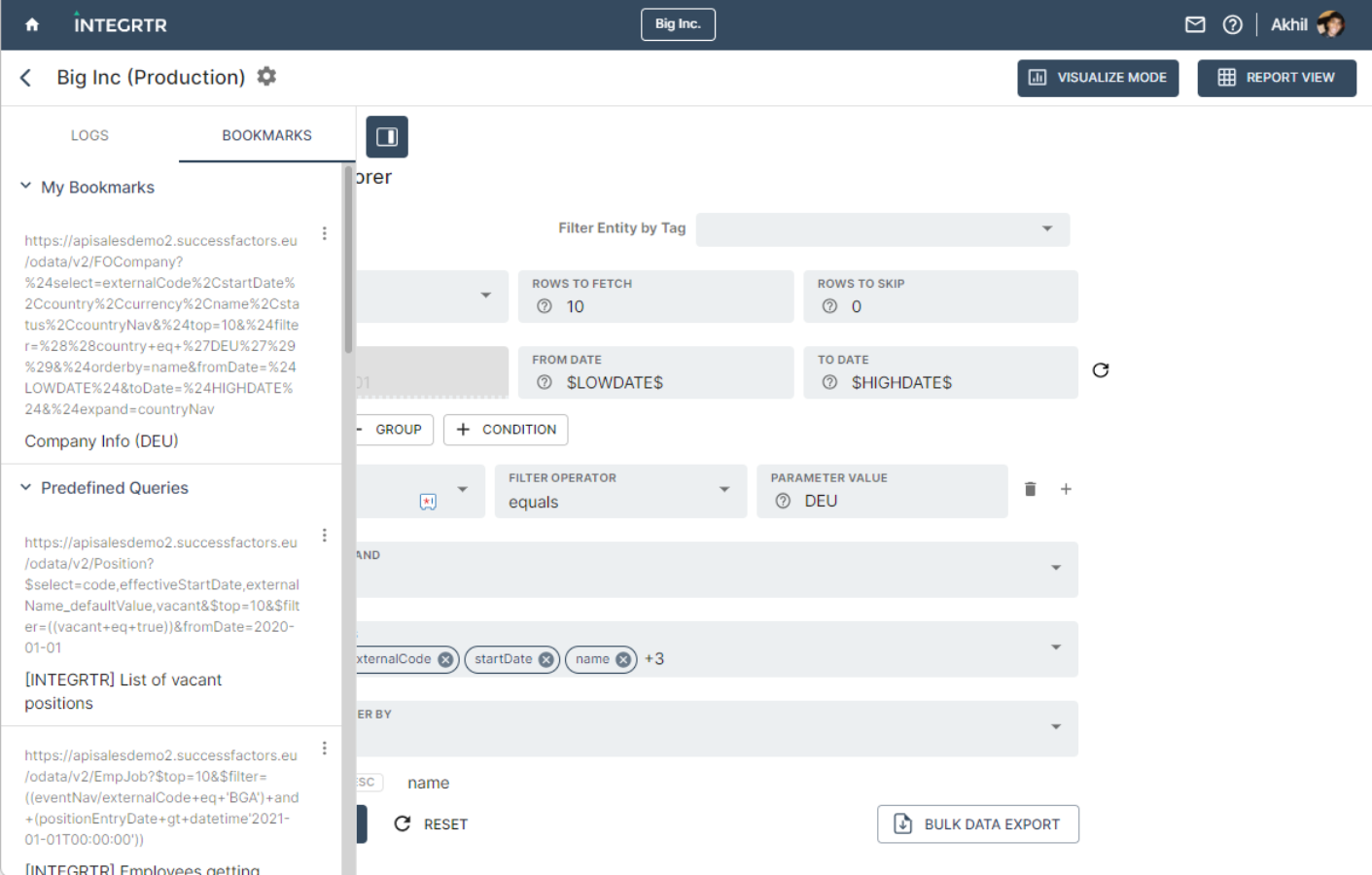Open [INTEGRTR] List of vacant positions

tap(123, 691)
